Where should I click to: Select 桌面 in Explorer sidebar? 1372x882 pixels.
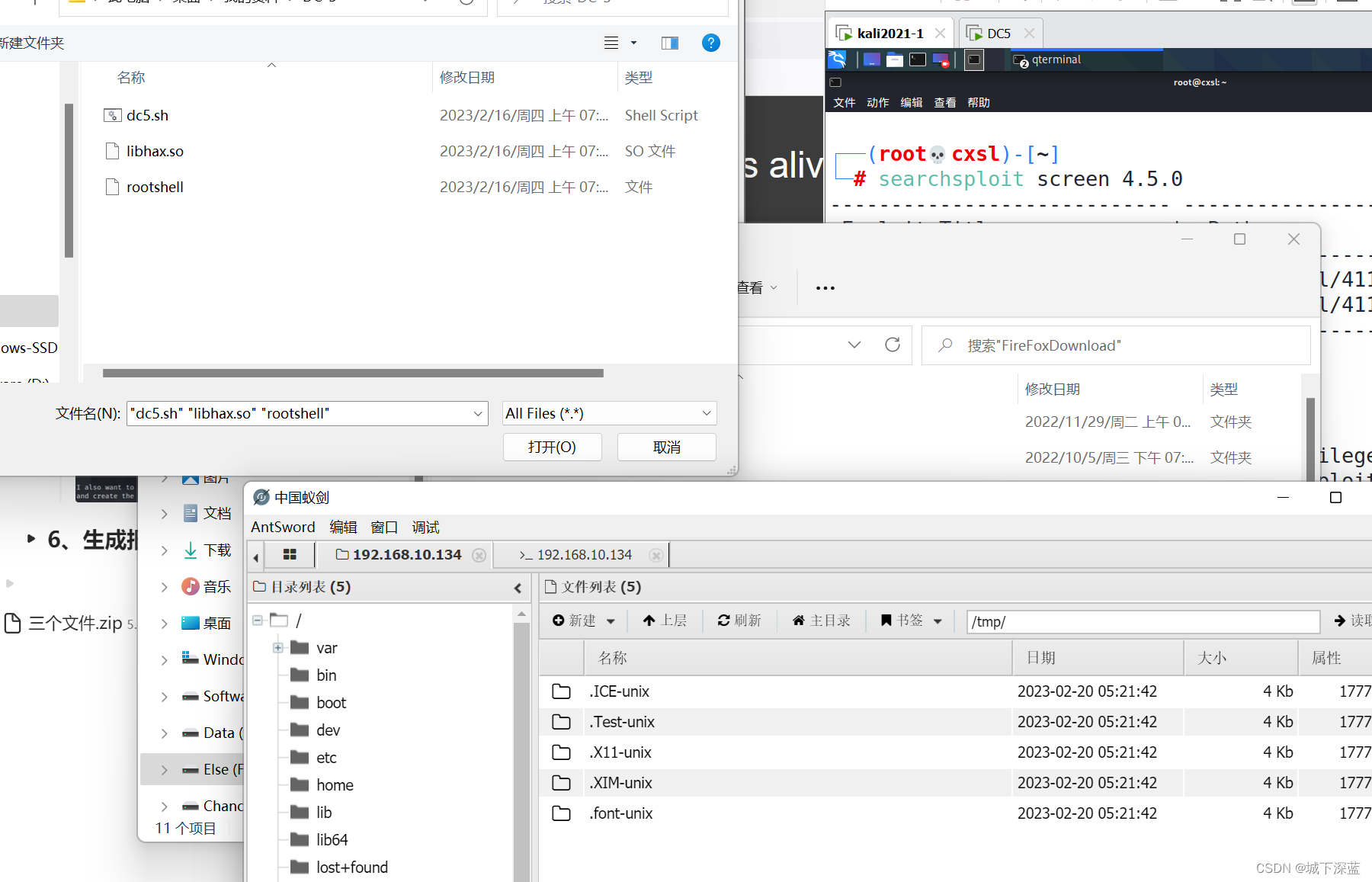coord(207,623)
